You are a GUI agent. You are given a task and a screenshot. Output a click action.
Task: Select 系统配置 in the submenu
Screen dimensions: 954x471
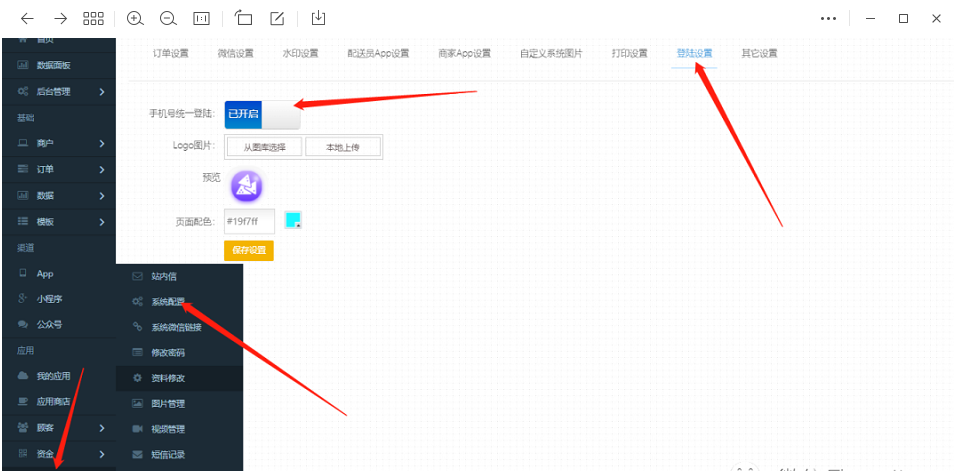167,301
